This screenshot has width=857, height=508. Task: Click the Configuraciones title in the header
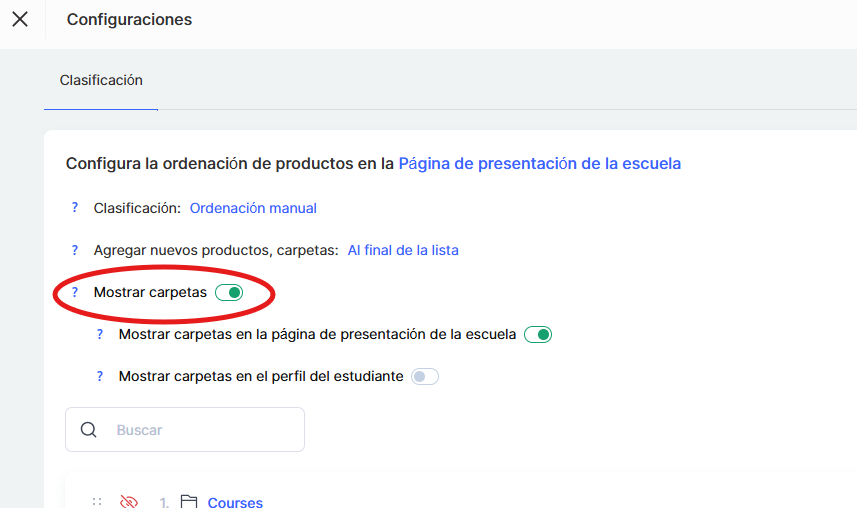click(129, 19)
